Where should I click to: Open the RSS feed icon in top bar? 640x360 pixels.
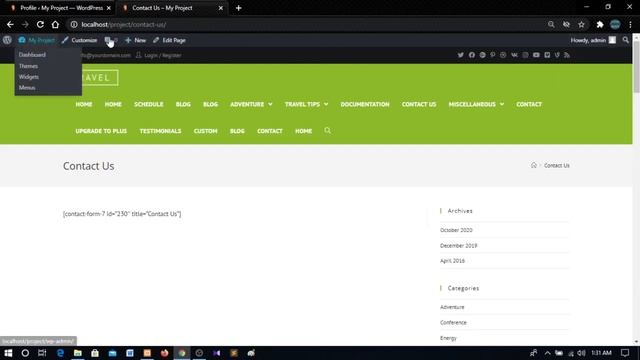pos(567,55)
